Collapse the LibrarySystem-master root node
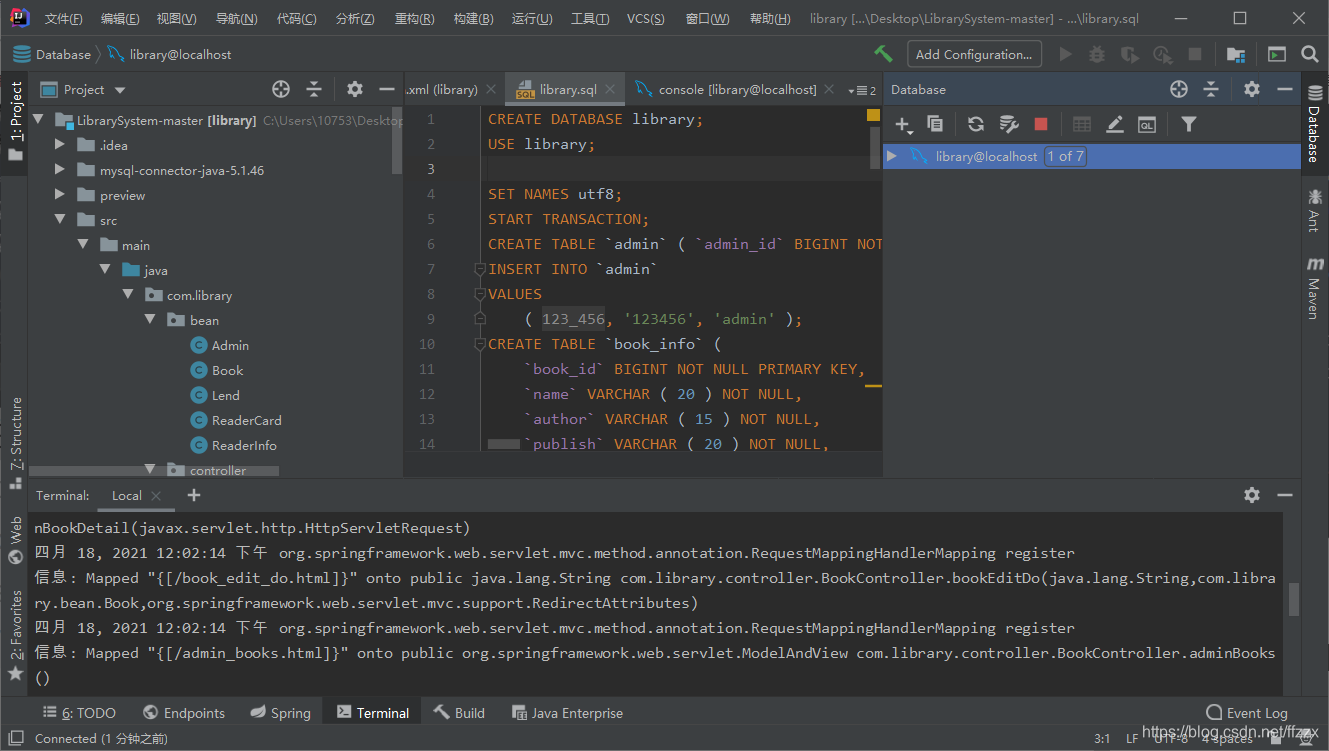1329x751 pixels. (38, 120)
